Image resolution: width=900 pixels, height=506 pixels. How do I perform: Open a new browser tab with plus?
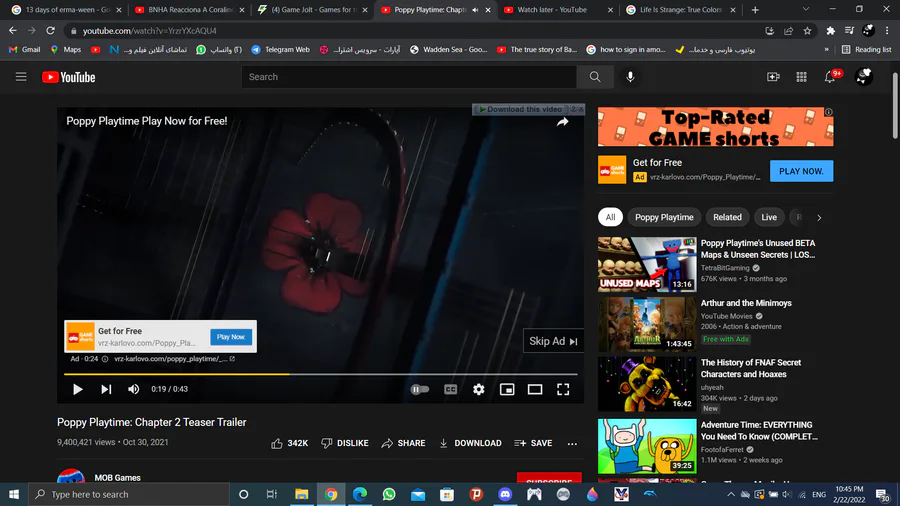click(x=755, y=10)
